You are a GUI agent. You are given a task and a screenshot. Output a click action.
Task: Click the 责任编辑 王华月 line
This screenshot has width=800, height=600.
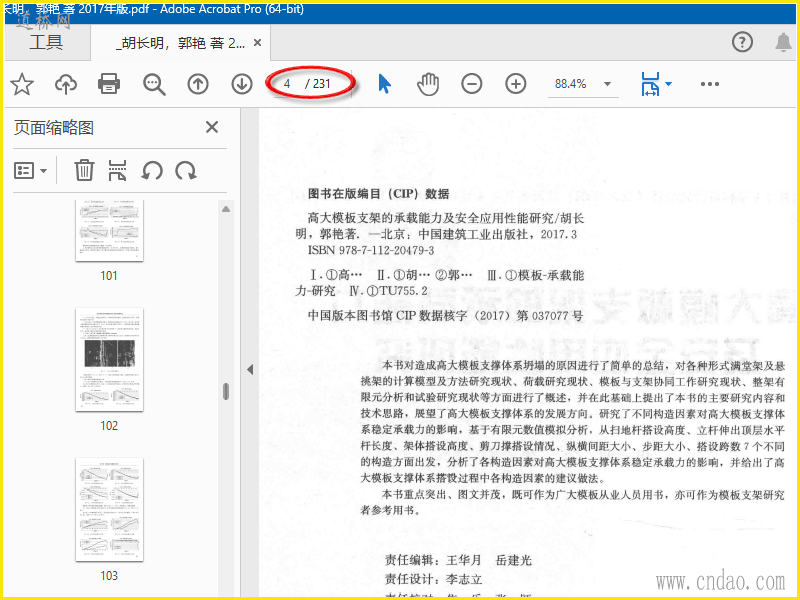click(x=458, y=560)
